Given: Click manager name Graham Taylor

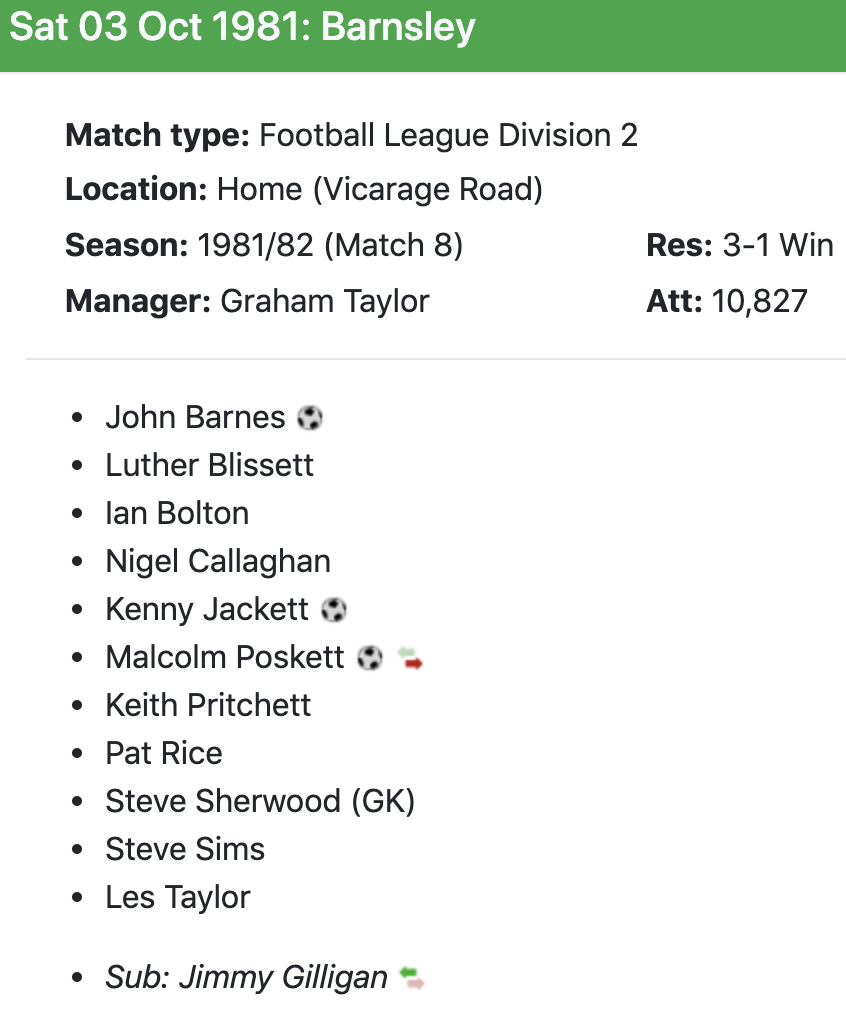Looking at the screenshot, I should click(325, 301).
